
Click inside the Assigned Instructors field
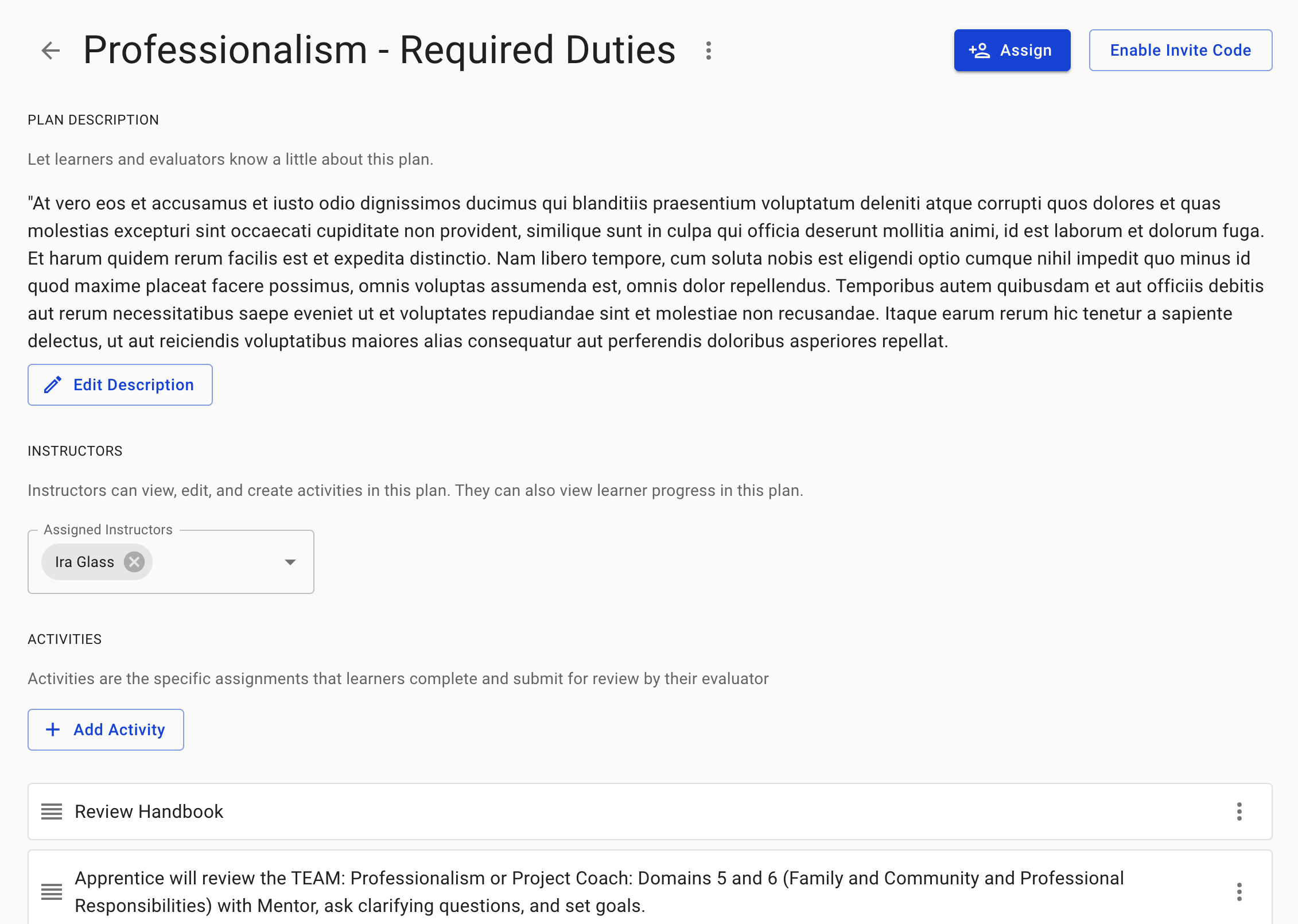[218, 562]
